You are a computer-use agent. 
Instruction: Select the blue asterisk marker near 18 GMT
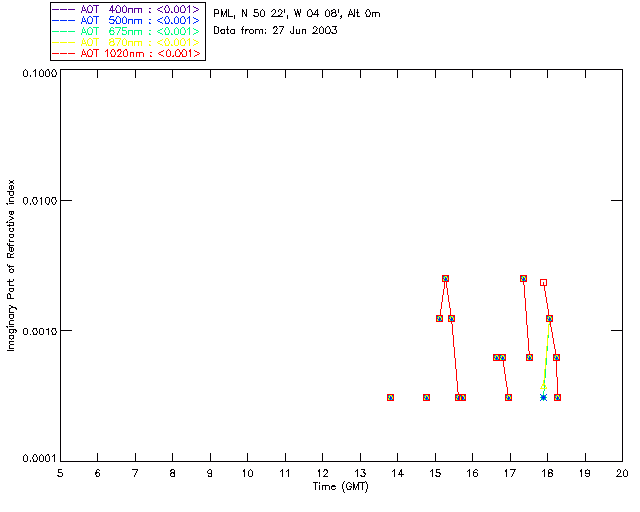click(x=543, y=397)
